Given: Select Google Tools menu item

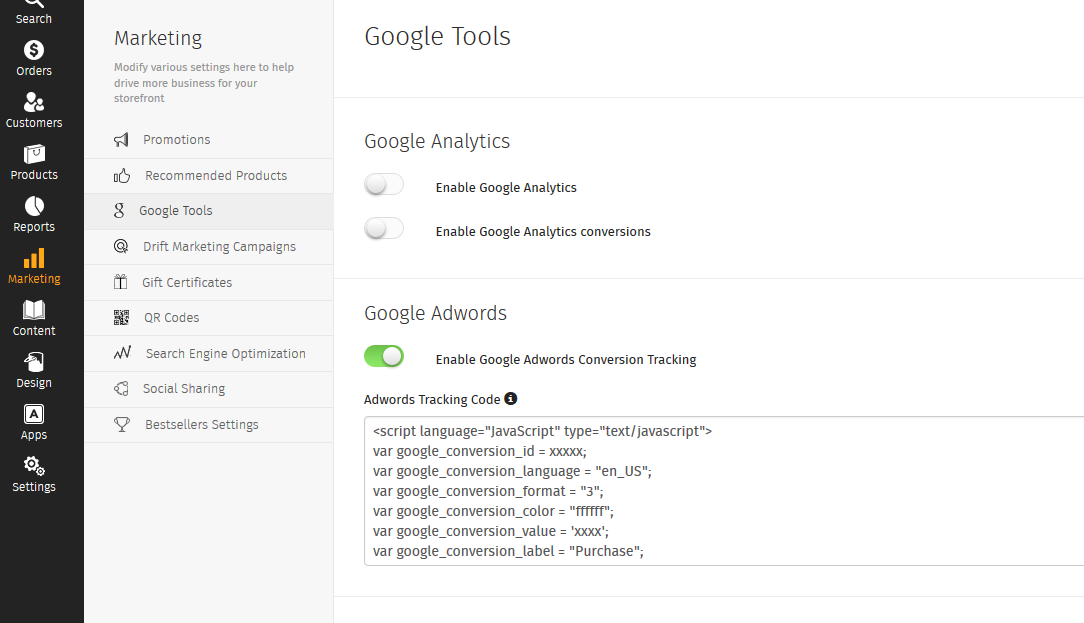Looking at the screenshot, I should point(209,211).
